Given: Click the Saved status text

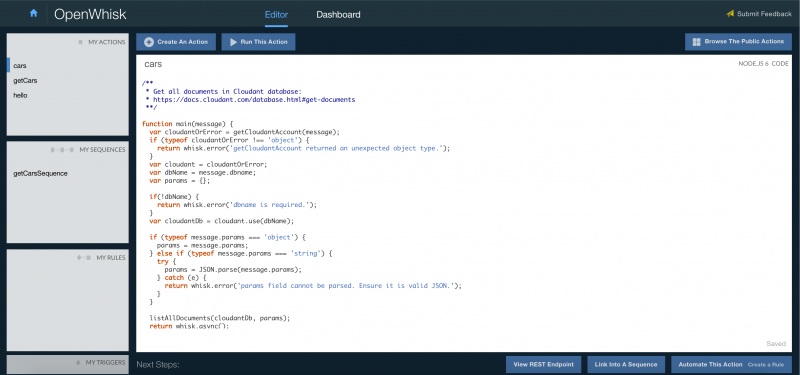Looking at the screenshot, I should pyautogui.click(x=776, y=344).
